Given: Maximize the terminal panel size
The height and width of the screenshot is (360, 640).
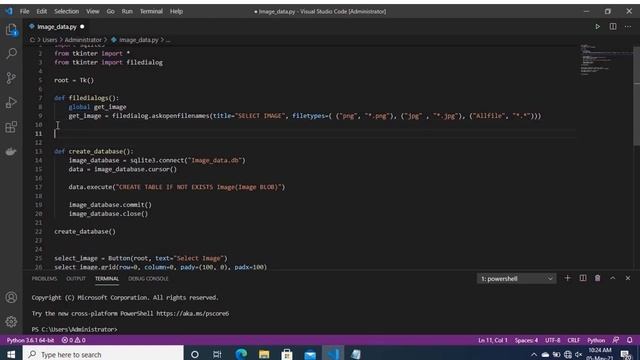Looking at the screenshot, I should 613,278.
